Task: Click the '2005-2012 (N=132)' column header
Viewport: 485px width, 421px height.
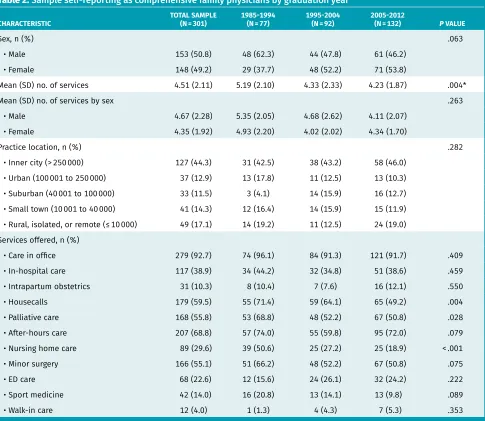Action: 387,19
